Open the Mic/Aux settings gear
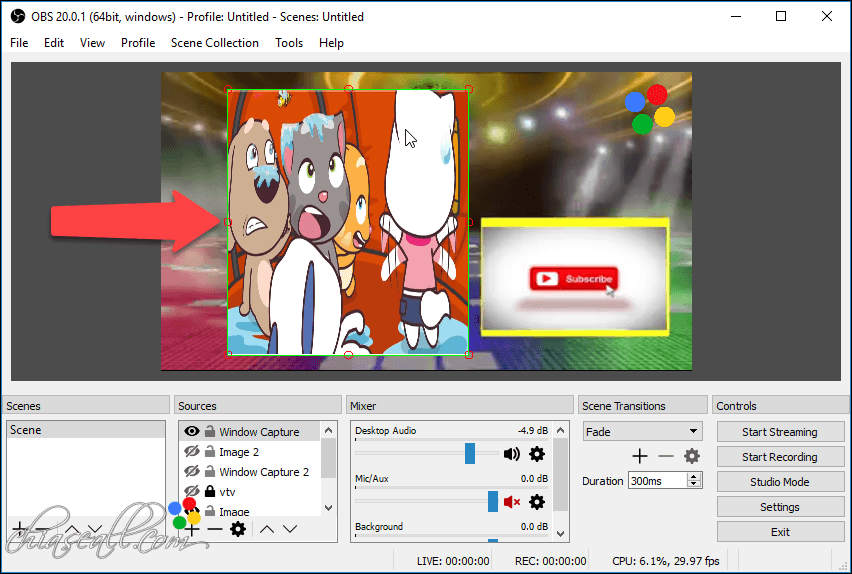Image resolution: width=852 pixels, height=574 pixels. coord(537,502)
